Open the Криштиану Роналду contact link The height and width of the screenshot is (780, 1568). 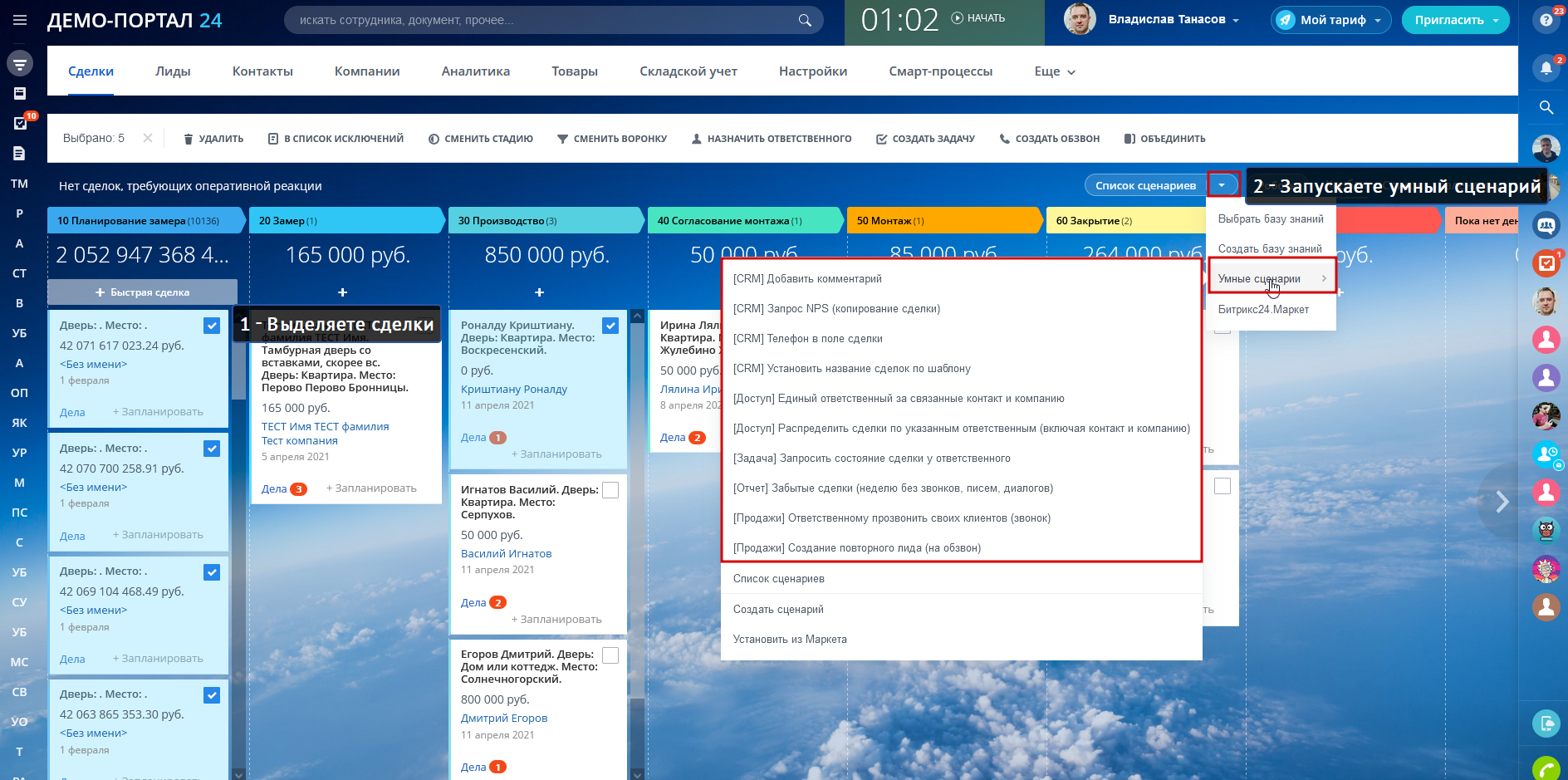(513, 389)
